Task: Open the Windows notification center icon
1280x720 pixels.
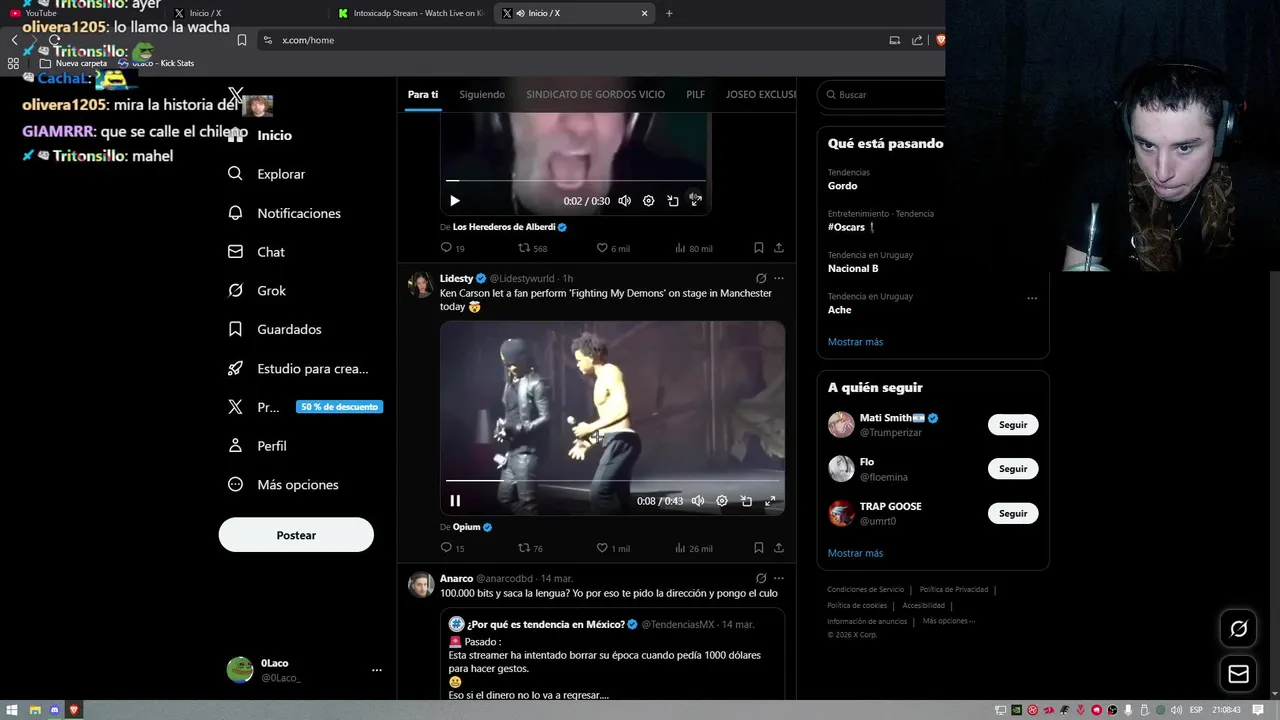Action: coord(1258,710)
